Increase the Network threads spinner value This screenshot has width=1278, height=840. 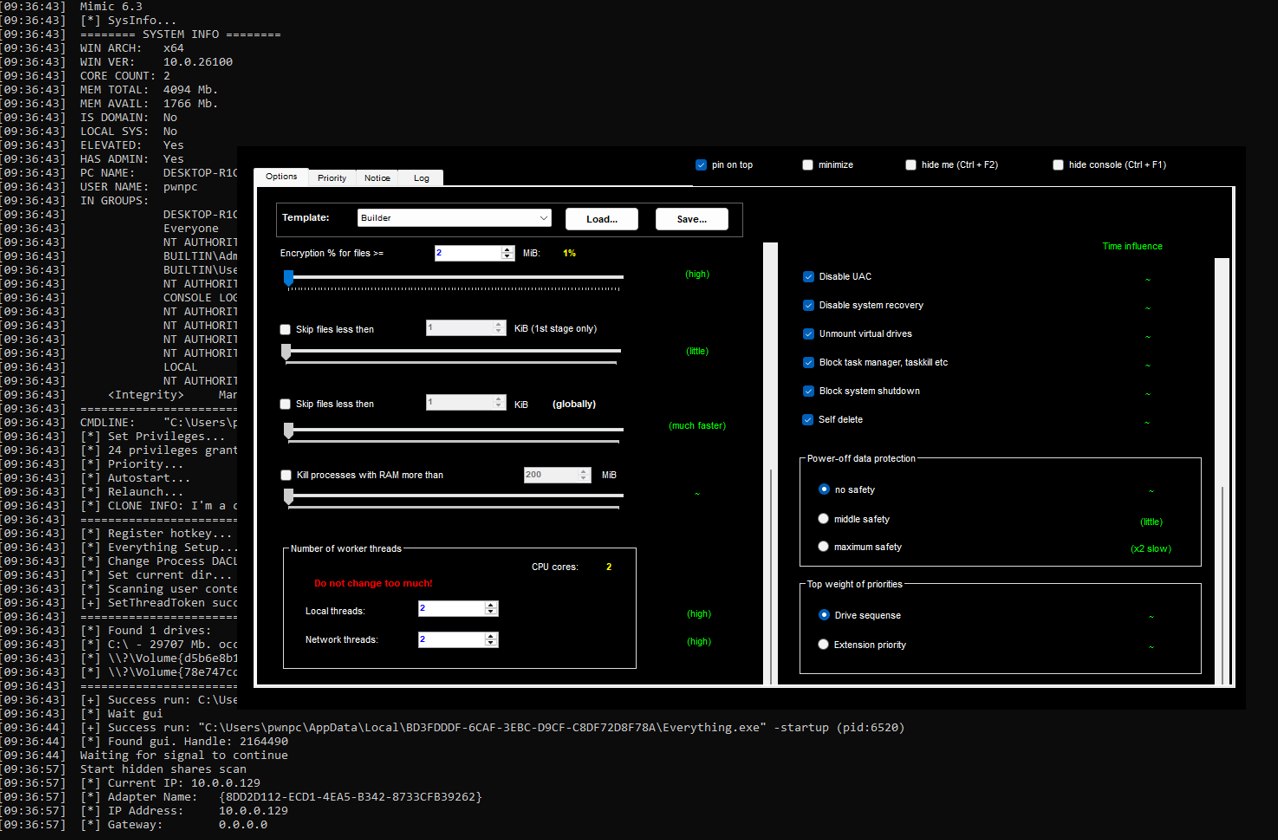[x=491, y=635]
